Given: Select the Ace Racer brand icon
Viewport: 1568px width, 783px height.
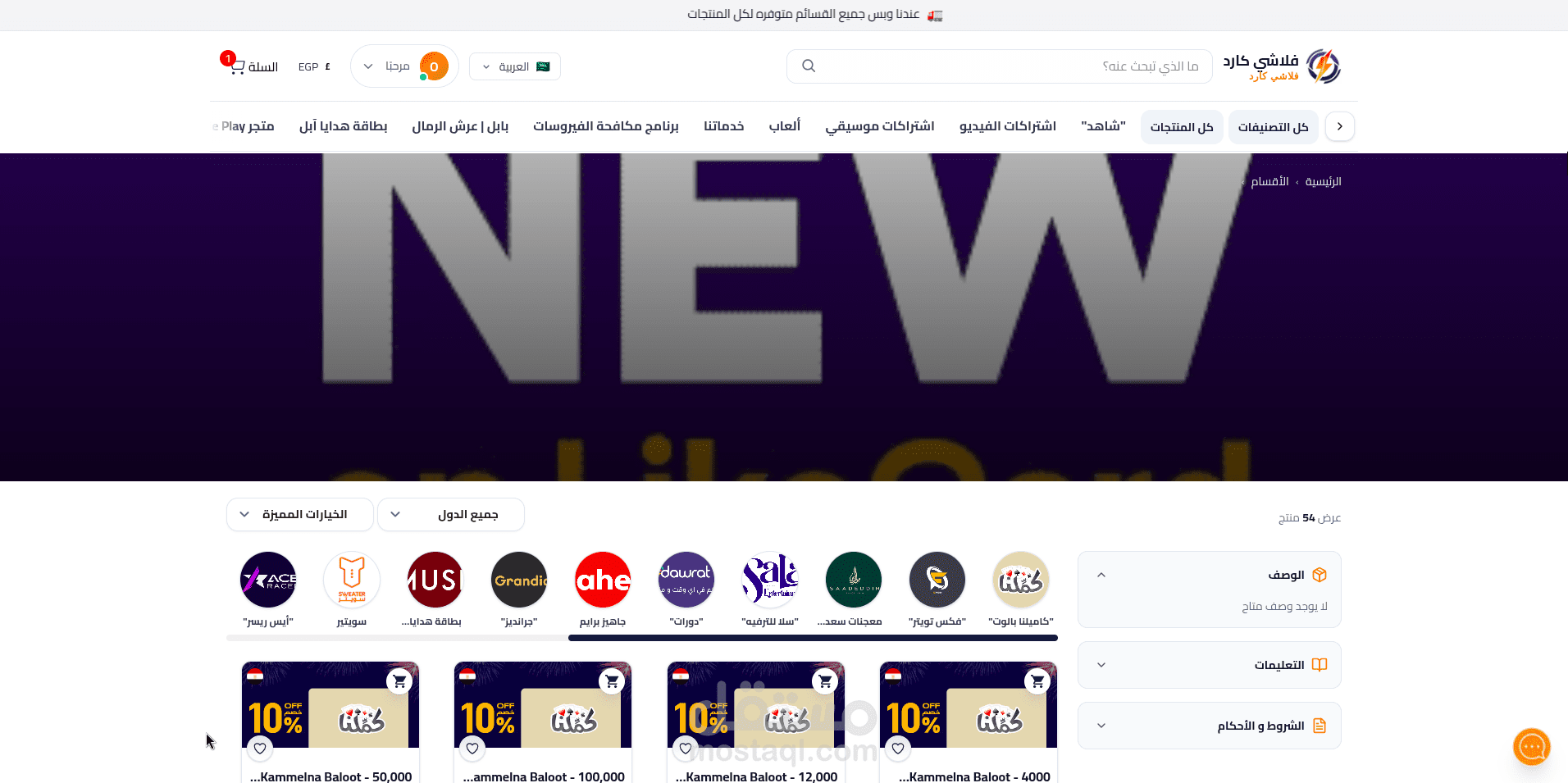Looking at the screenshot, I should (x=268, y=580).
